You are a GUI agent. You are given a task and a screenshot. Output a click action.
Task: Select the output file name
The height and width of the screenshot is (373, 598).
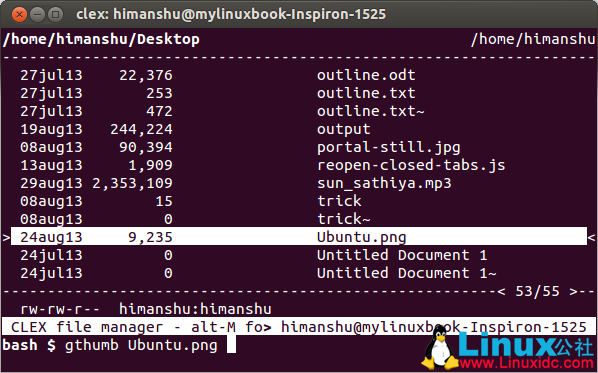[x=344, y=129]
